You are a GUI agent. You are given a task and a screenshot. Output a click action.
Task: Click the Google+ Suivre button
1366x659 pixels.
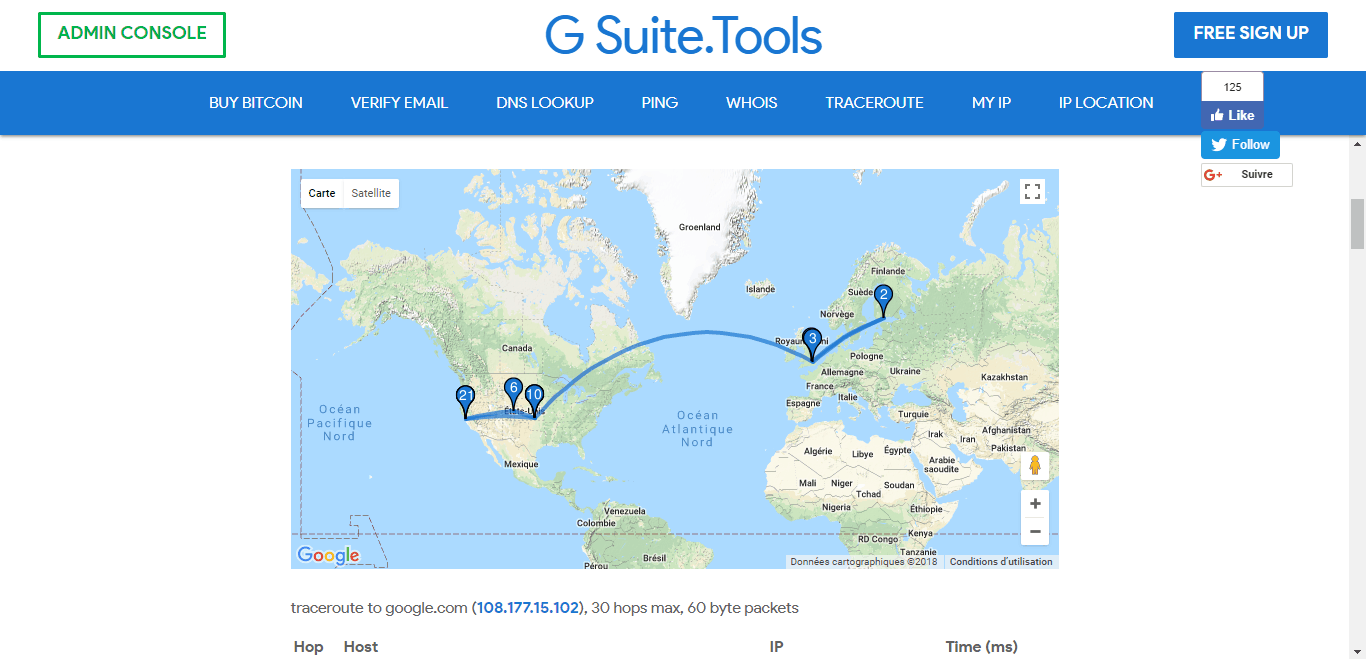pos(1247,175)
